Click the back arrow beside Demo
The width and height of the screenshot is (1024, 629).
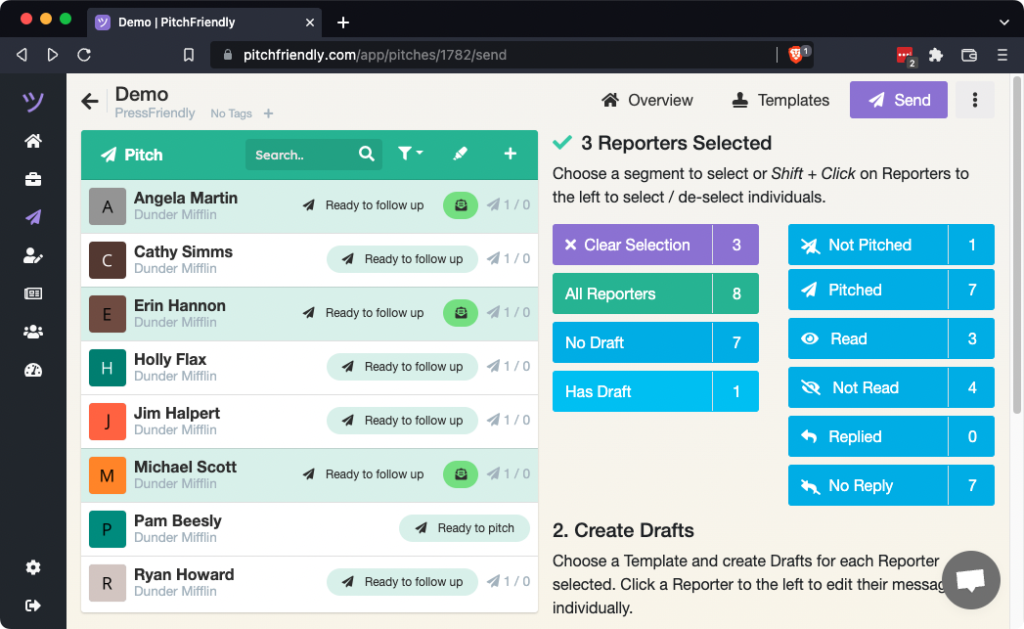90,101
